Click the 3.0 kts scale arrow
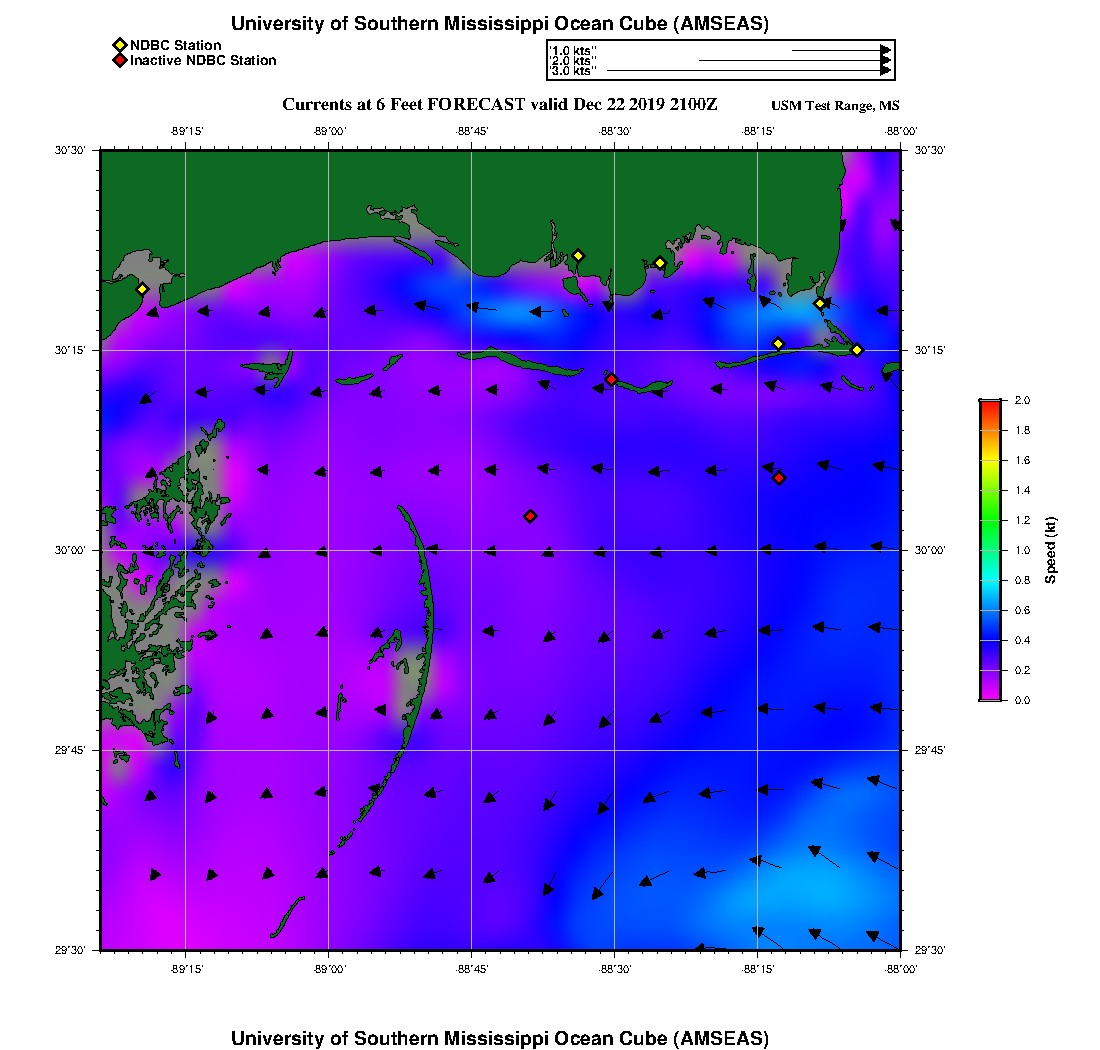Viewport: 1100px width, 1050px height. pos(749,70)
